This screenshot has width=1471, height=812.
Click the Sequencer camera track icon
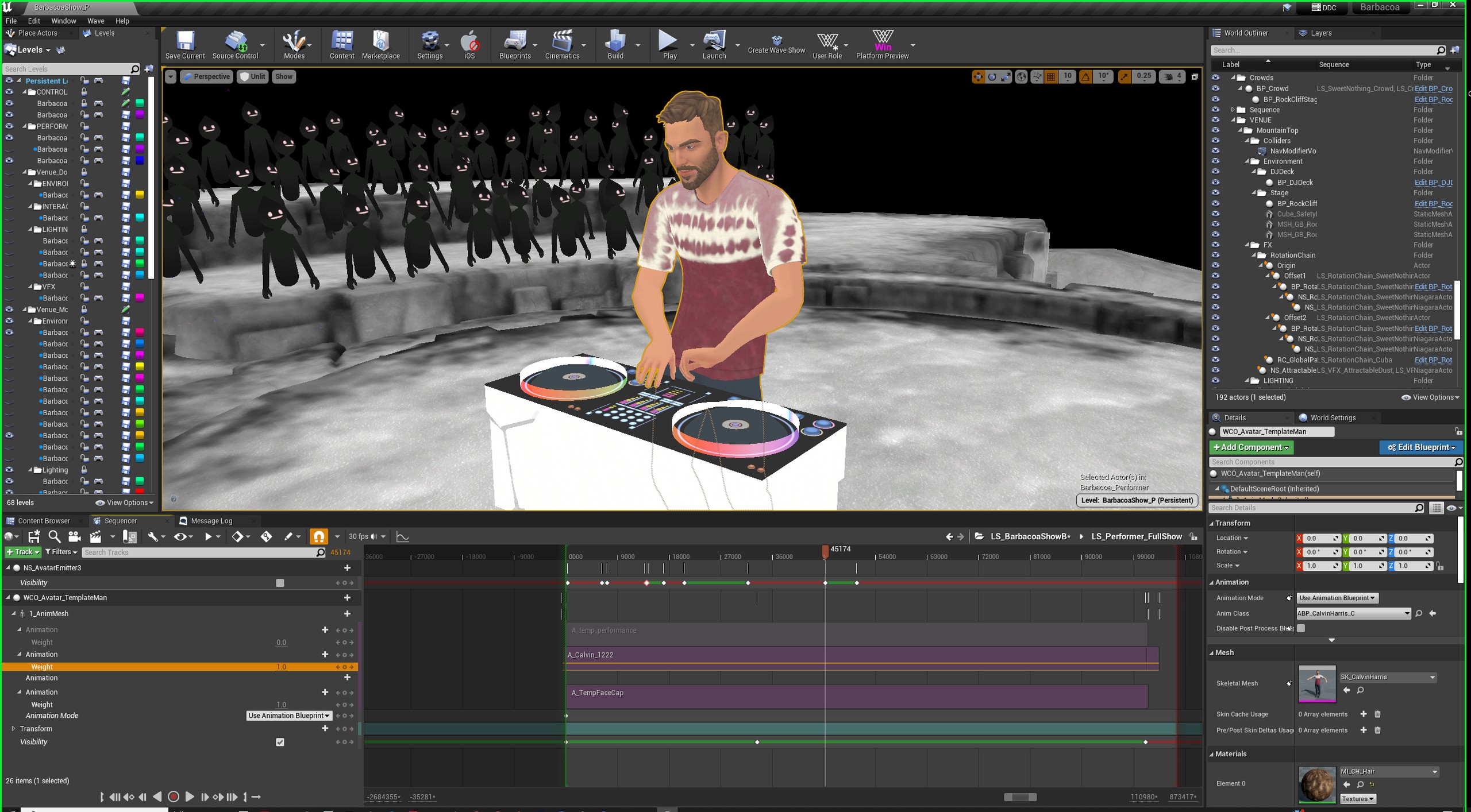[x=74, y=536]
